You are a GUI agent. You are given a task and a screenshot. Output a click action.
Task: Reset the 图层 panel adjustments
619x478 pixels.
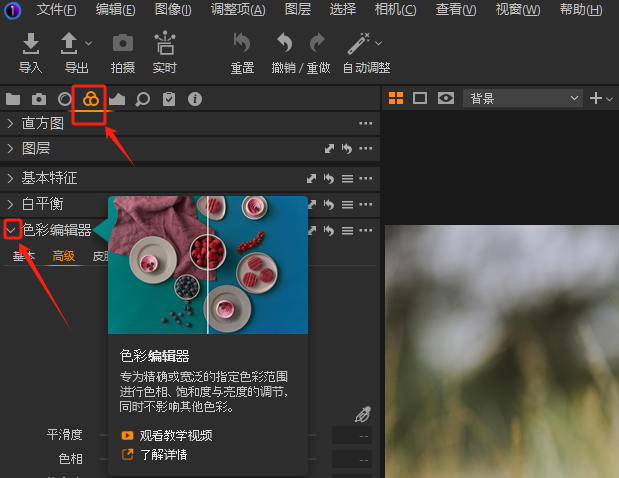(x=347, y=149)
